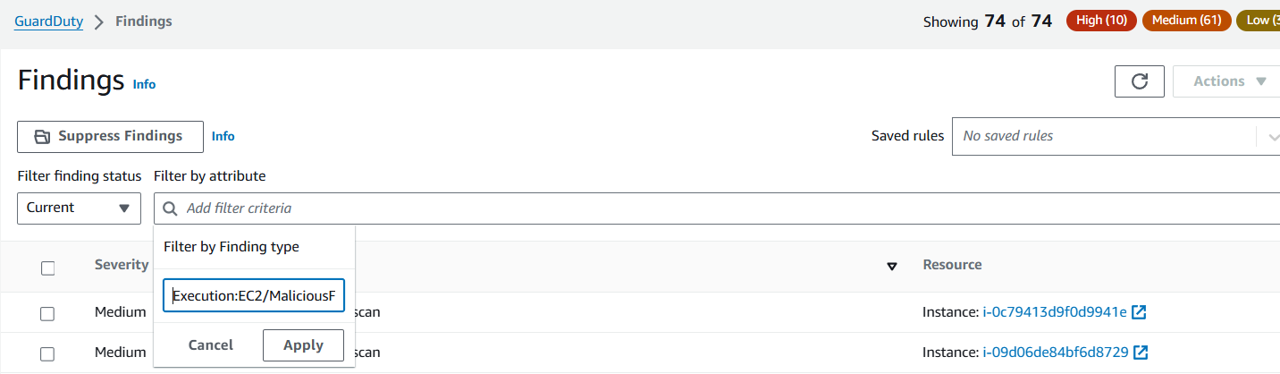Image resolution: width=1280 pixels, height=374 pixels.
Task: Open the Info link beside Findings heading
Action: click(144, 85)
